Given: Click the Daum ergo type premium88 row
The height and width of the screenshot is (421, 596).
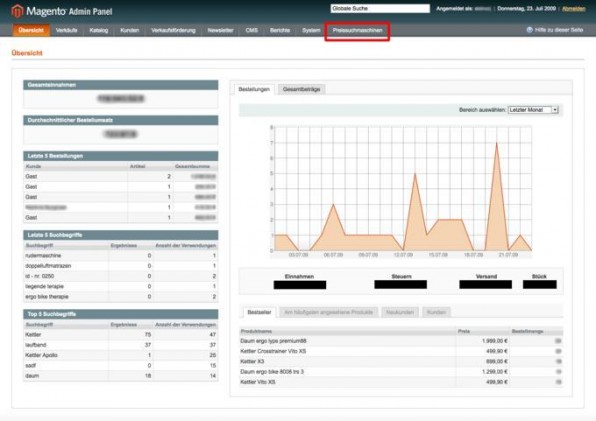Looking at the screenshot, I should (x=401, y=341).
